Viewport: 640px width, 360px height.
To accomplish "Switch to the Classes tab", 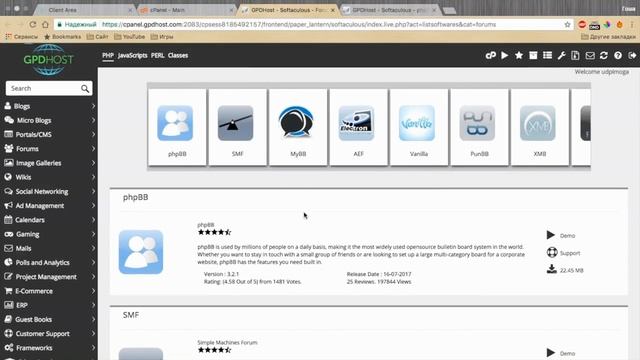I will tap(178, 56).
